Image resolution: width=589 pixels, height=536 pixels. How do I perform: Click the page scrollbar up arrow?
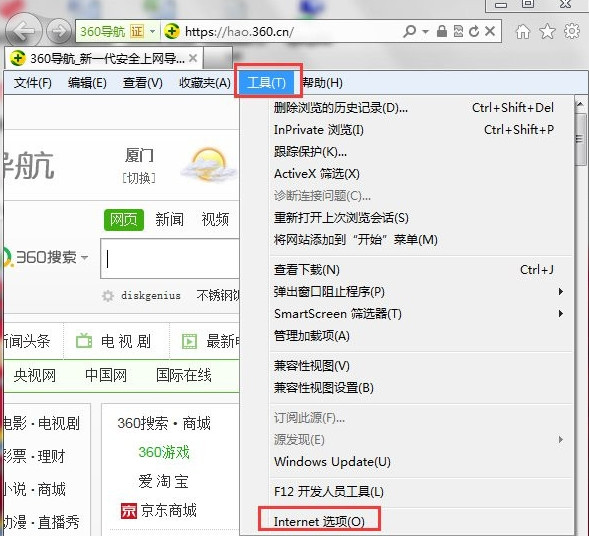pyautogui.click(x=580, y=104)
